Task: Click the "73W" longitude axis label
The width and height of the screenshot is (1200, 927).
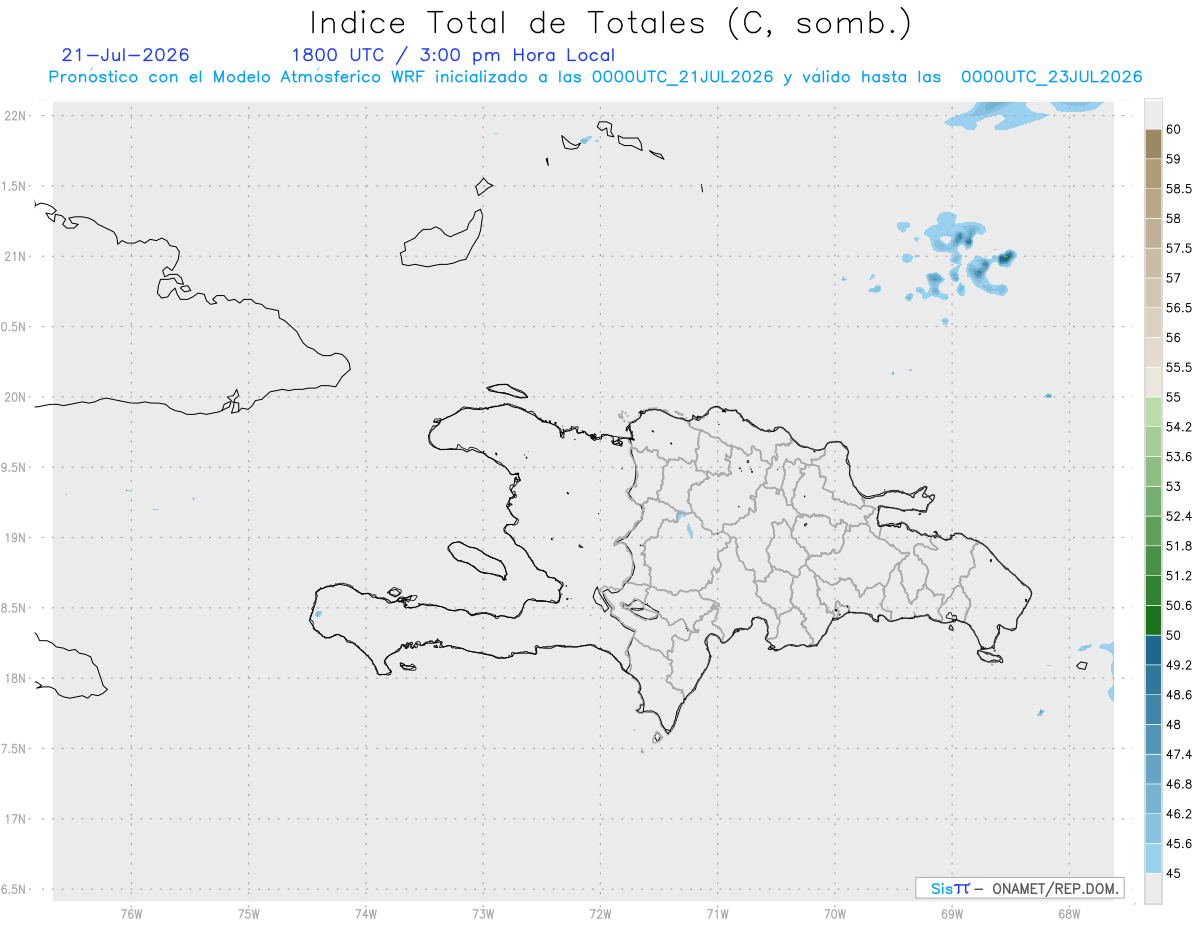Action: click(x=483, y=914)
